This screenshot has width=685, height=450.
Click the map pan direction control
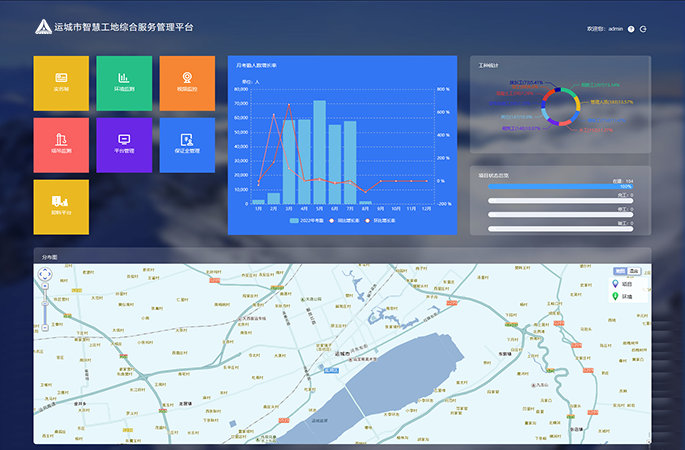[x=45, y=274]
